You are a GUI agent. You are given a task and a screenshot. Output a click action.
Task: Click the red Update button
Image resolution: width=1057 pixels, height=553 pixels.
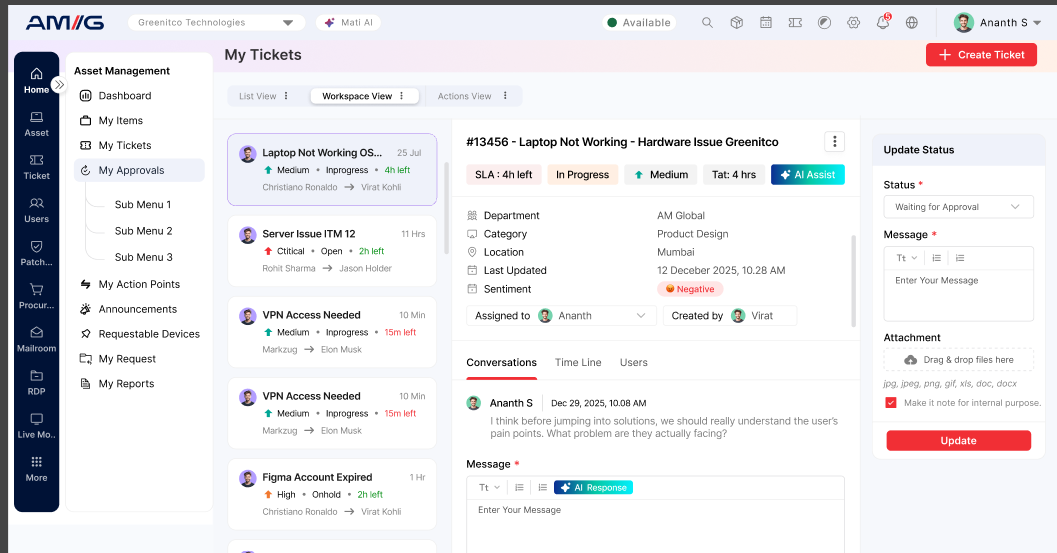coord(958,440)
